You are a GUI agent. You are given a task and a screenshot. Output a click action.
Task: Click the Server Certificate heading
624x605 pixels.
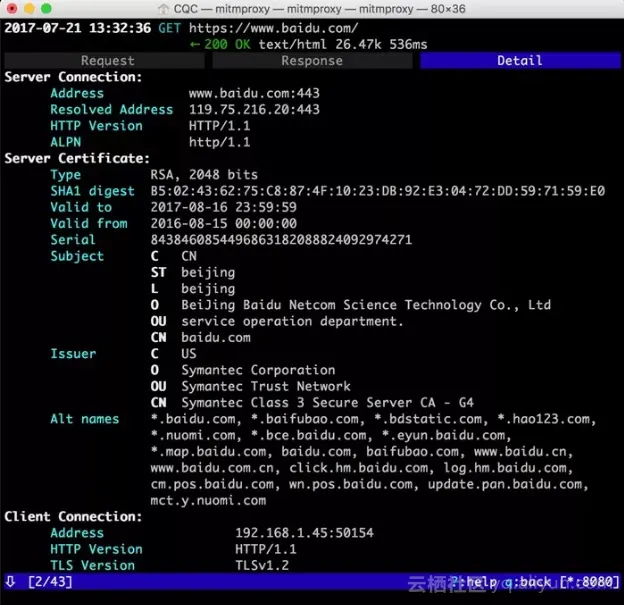77,158
